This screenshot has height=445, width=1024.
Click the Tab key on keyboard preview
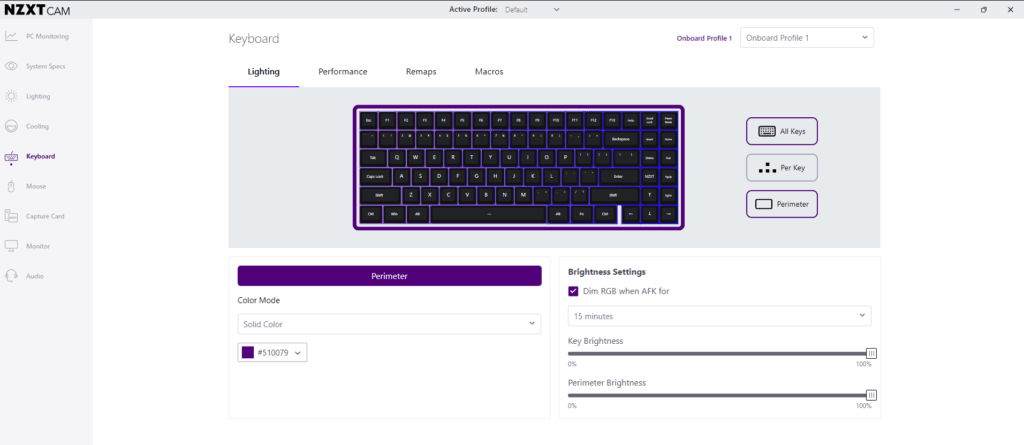[373, 158]
